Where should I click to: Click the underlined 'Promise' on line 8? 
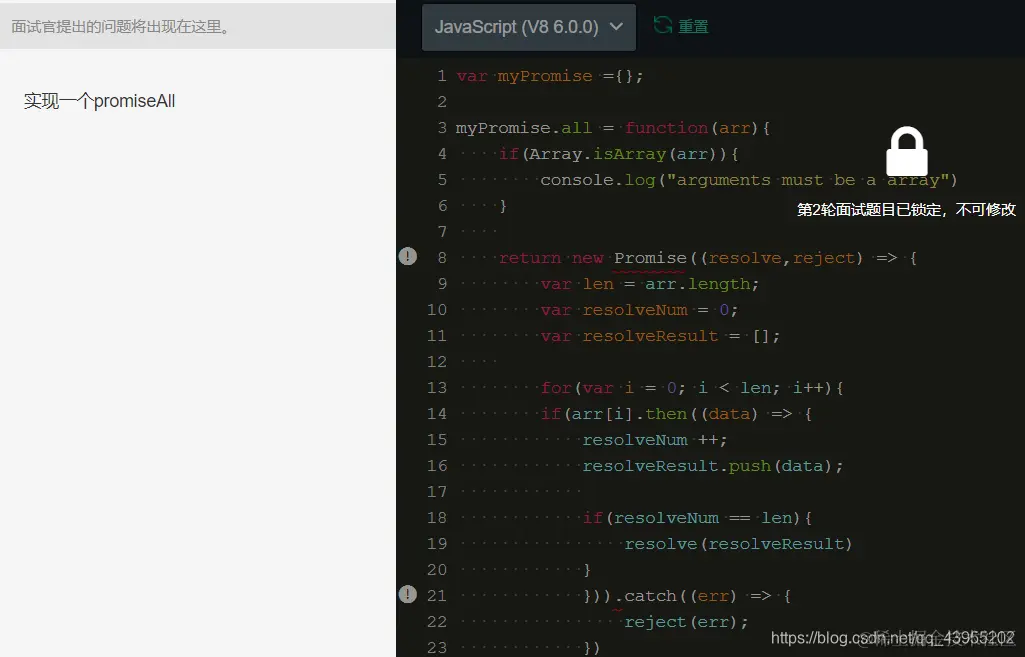pos(650,258)
